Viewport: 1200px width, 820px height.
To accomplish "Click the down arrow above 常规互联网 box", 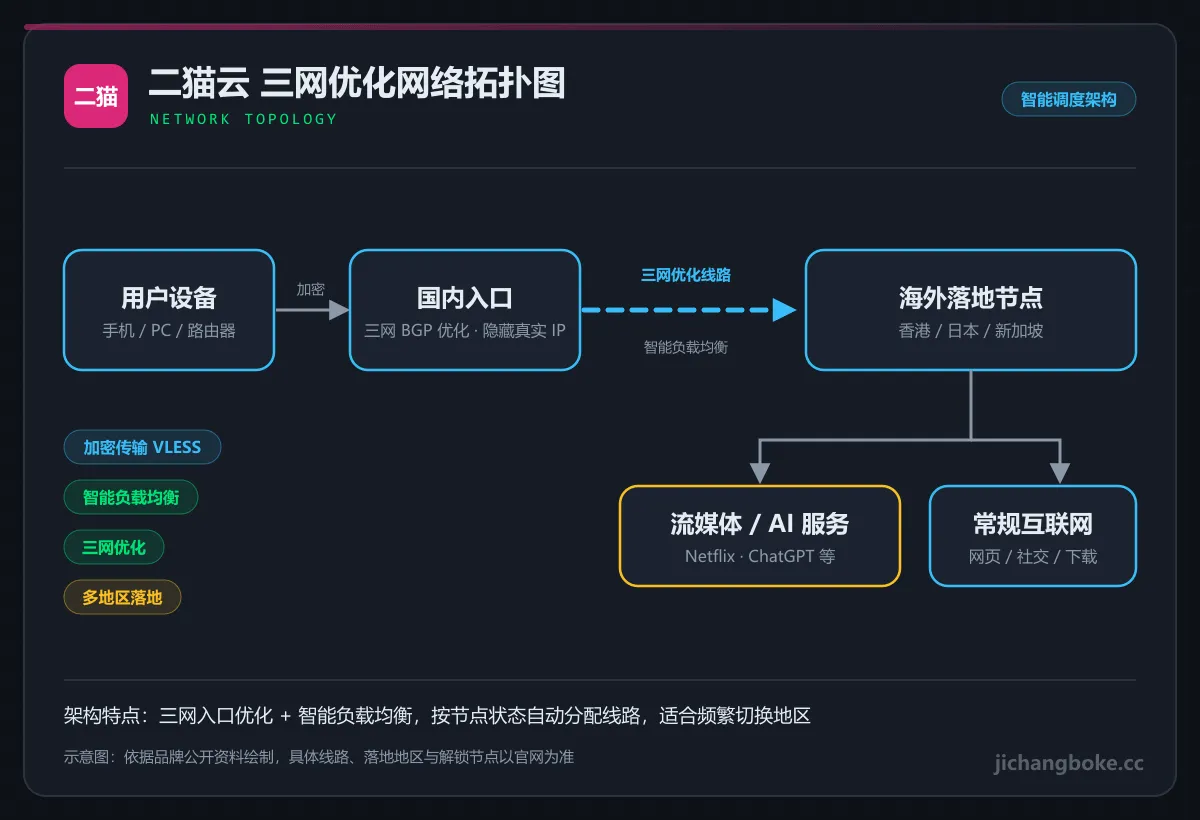I will [1060, 474].
